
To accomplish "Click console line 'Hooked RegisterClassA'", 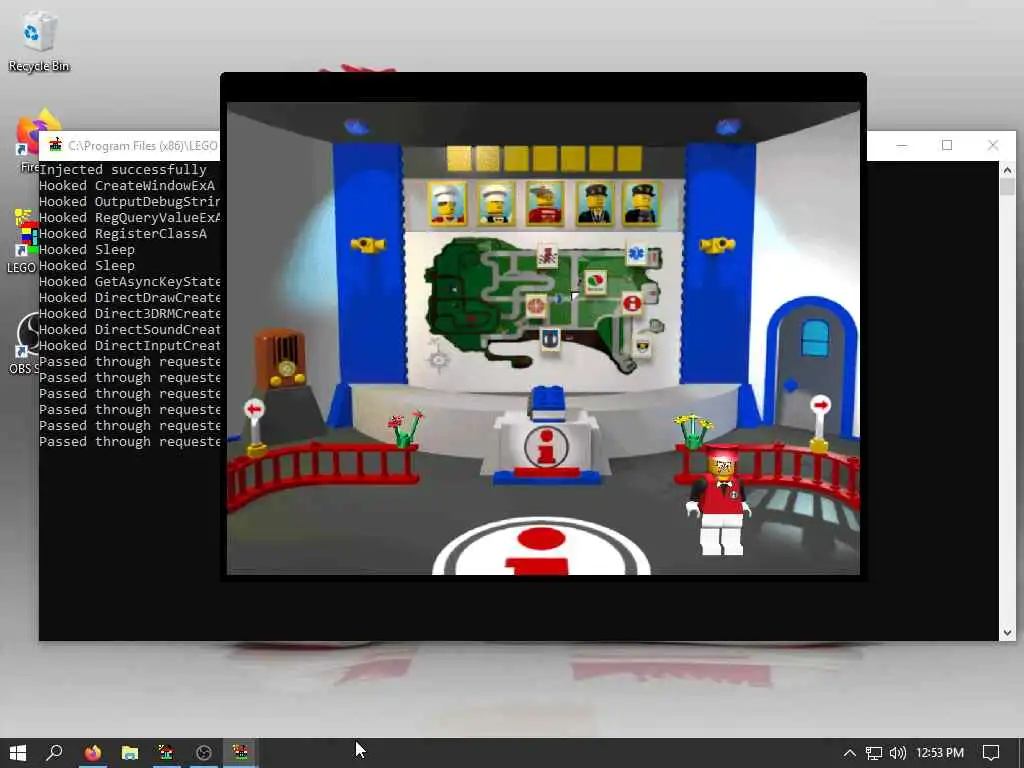I will pyautogui.click(x=123, y=234).
